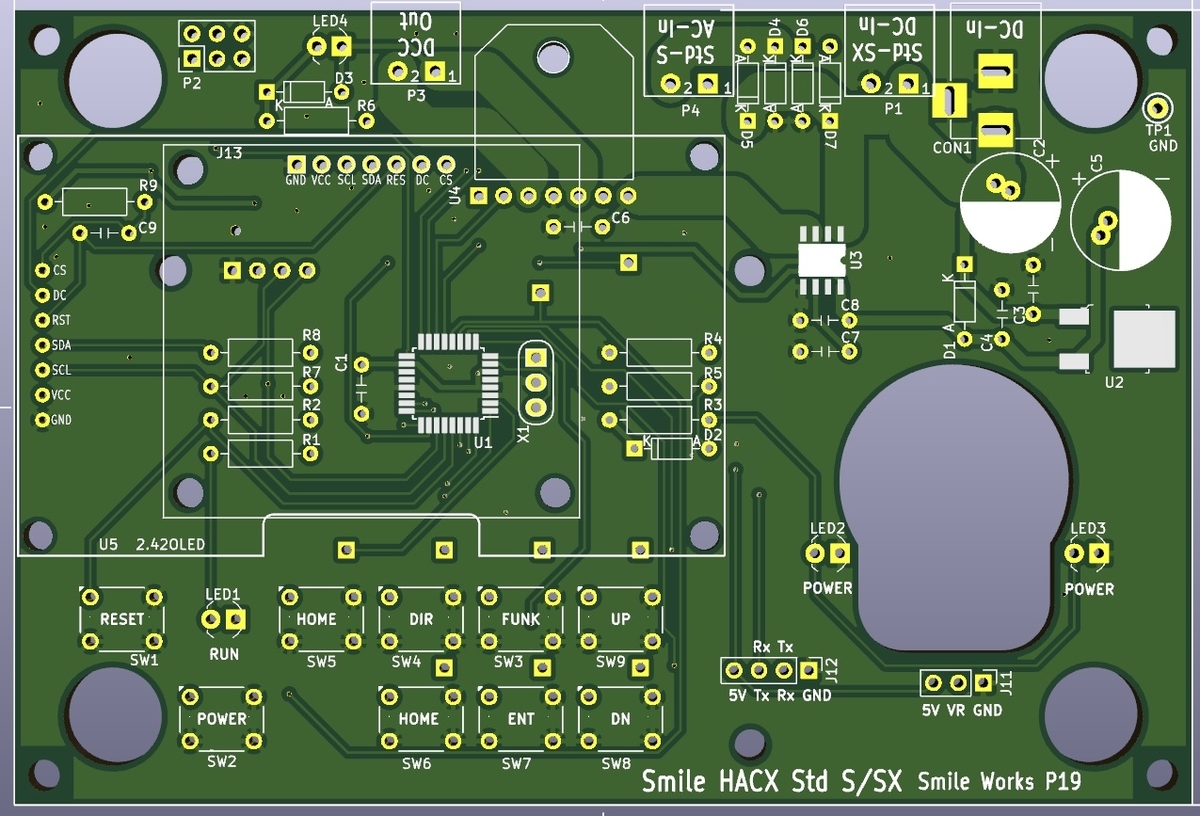Viewport: 1200px width, 816px height.
Task: Click the D2 diode
Action: coord(671,449)
